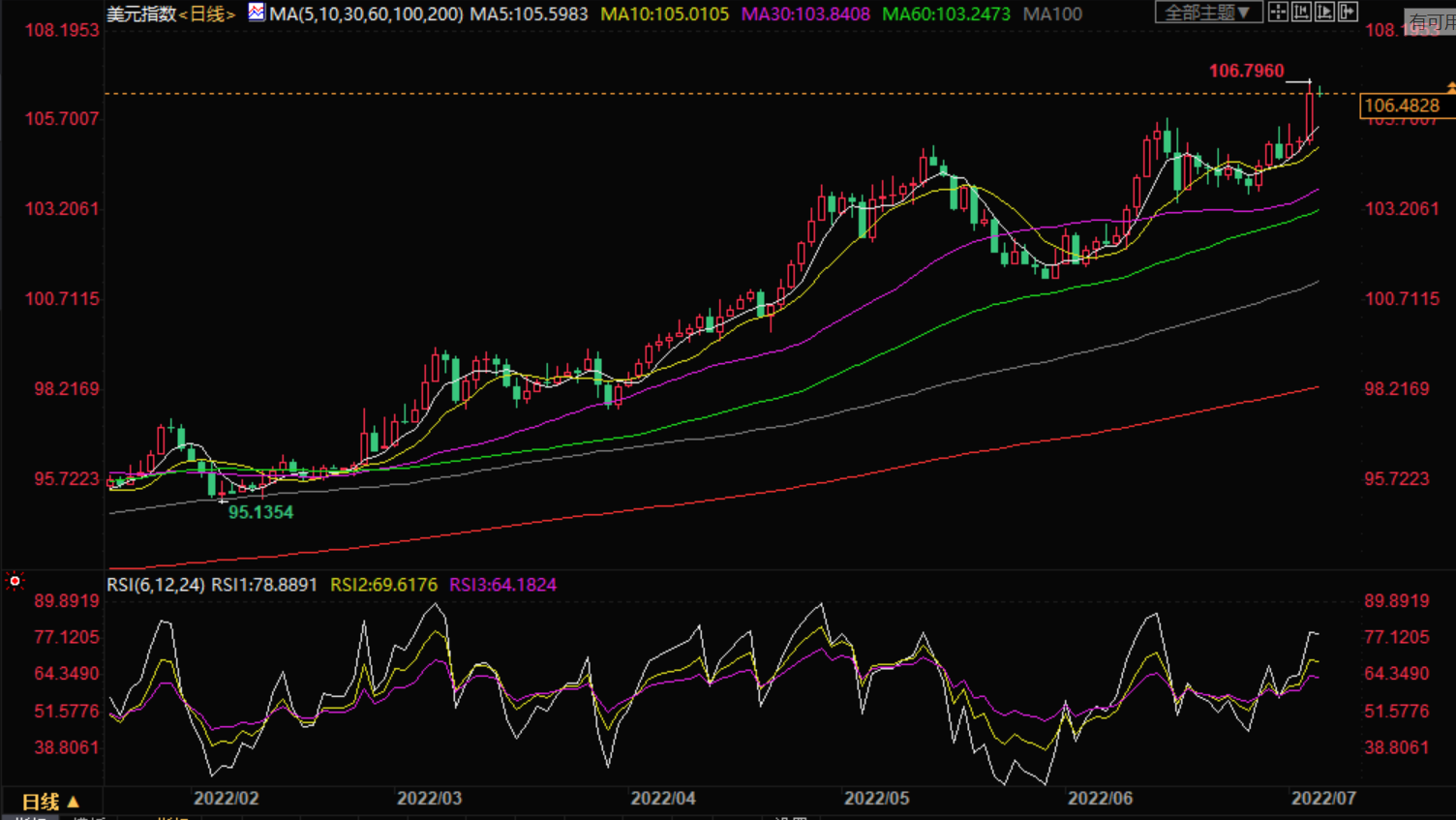Click the MA60 green legend value
The height and width of the screenshot is (820, 1456).
[x=946, y=15]
